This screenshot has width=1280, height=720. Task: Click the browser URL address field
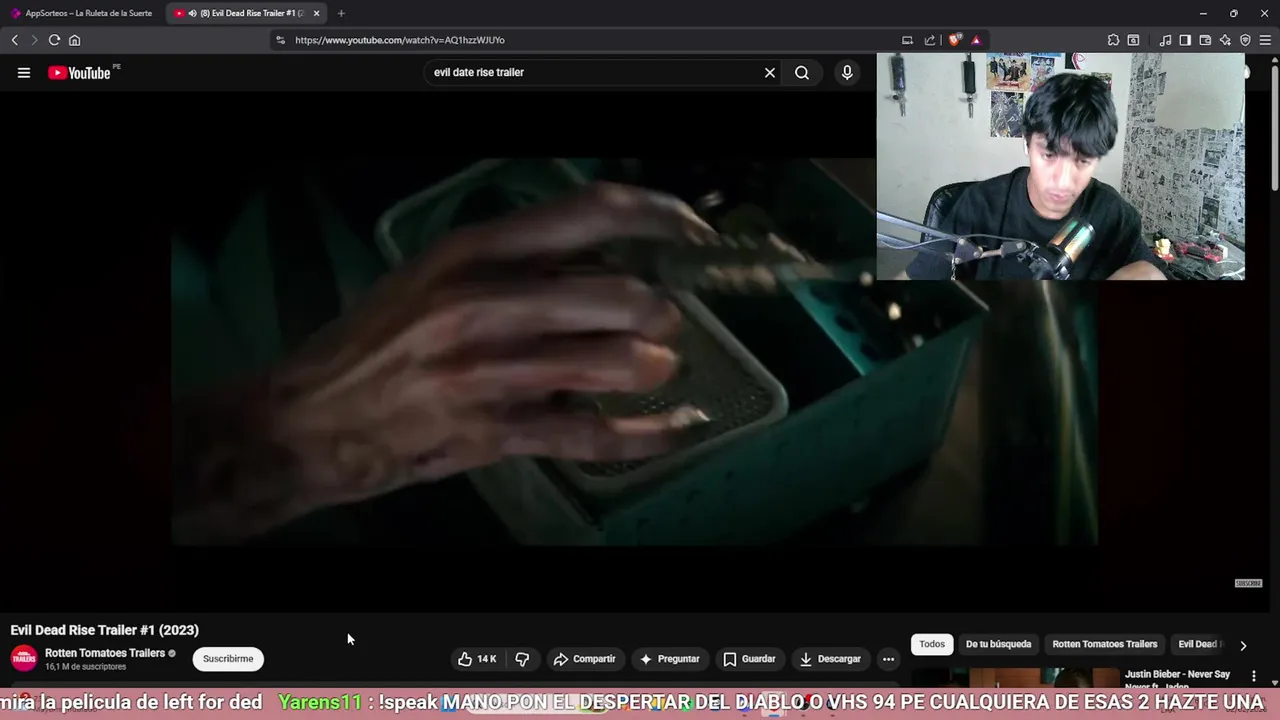pos(590,40)
